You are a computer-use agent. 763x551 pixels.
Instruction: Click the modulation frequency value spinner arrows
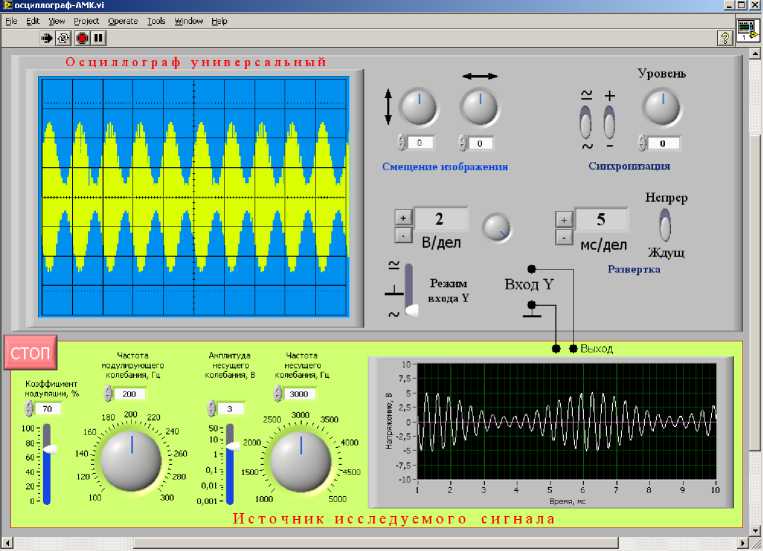(x=110, y=394)
